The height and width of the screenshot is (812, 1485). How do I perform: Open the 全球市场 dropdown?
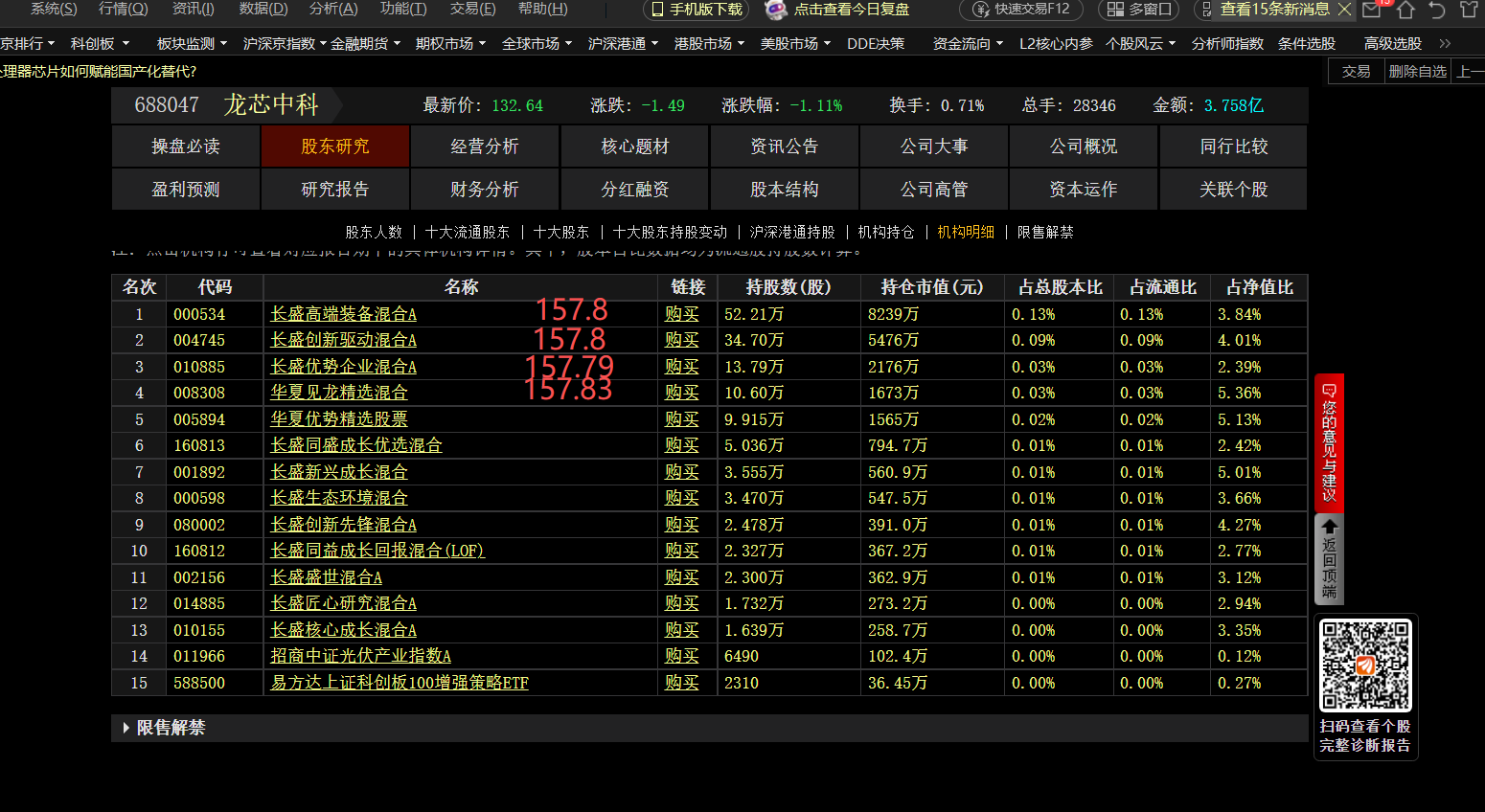[537, 44]
